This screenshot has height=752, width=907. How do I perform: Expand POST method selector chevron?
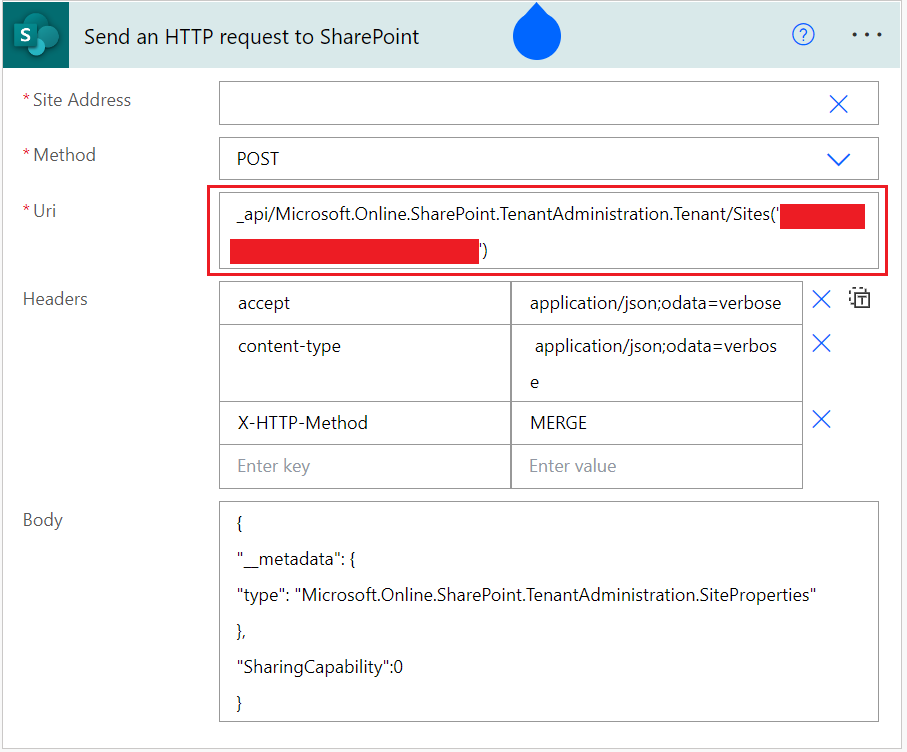tap(839, 158)
